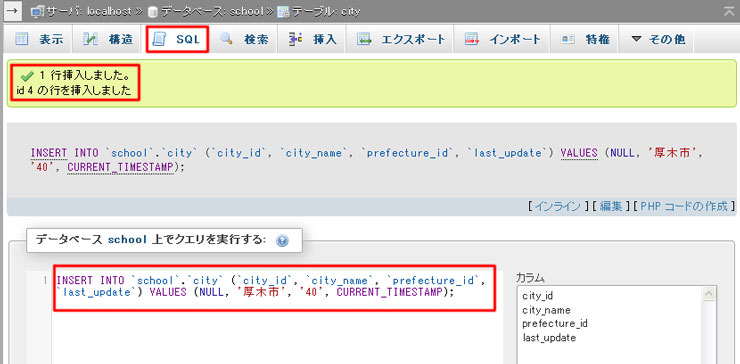Screen dimensions: 740x364
Task: Collapse the top header with the chevron icon
Action: coord(729,12)
